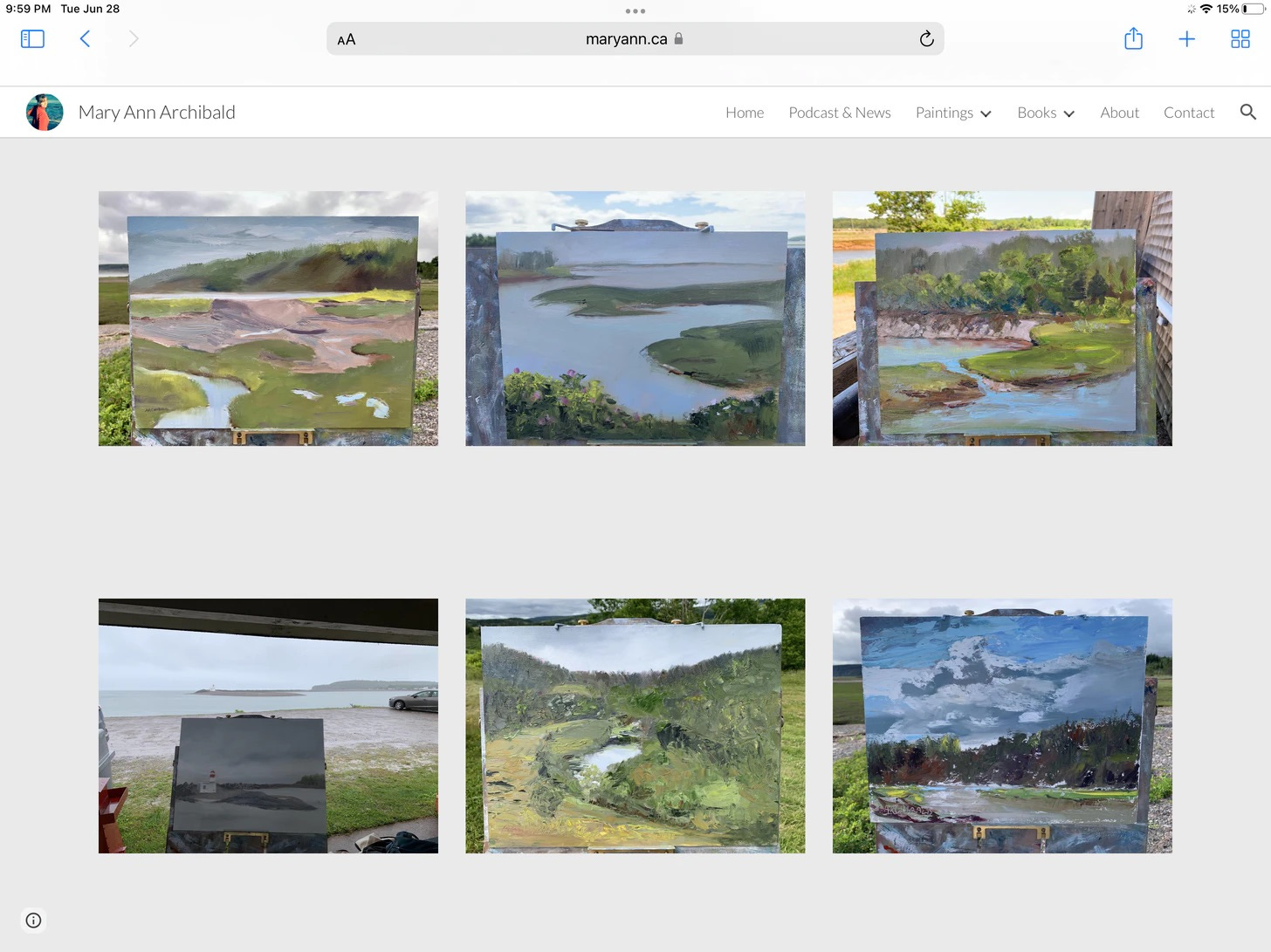Tap the Mary Ann Archibald profile avatar
Screen dimensions: 1271x952
pos(45,113)
